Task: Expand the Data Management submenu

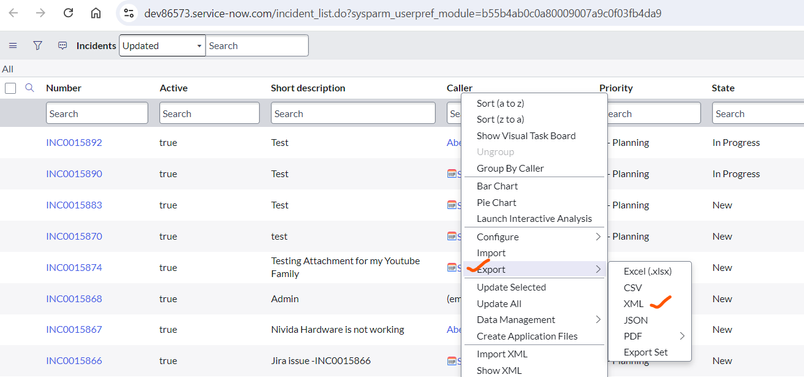Action: [534, 320]
